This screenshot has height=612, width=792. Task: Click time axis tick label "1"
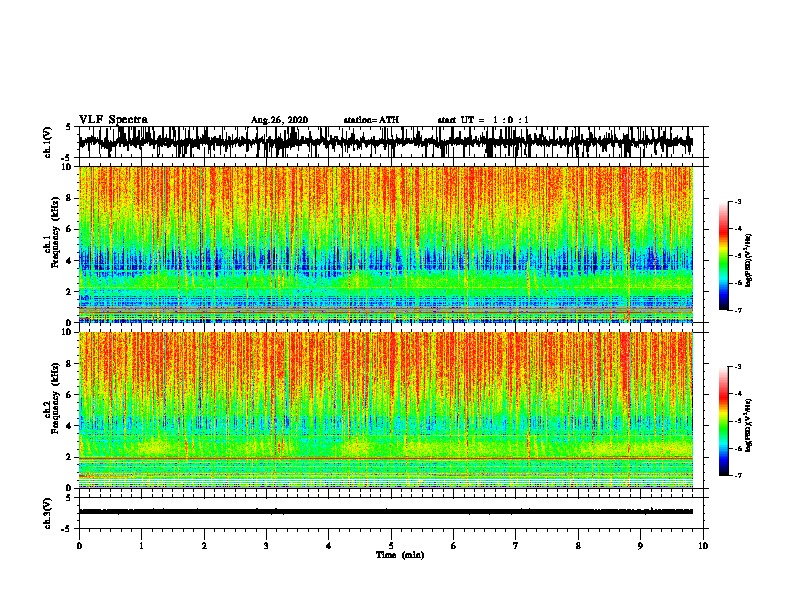click(x=141, y=546)
